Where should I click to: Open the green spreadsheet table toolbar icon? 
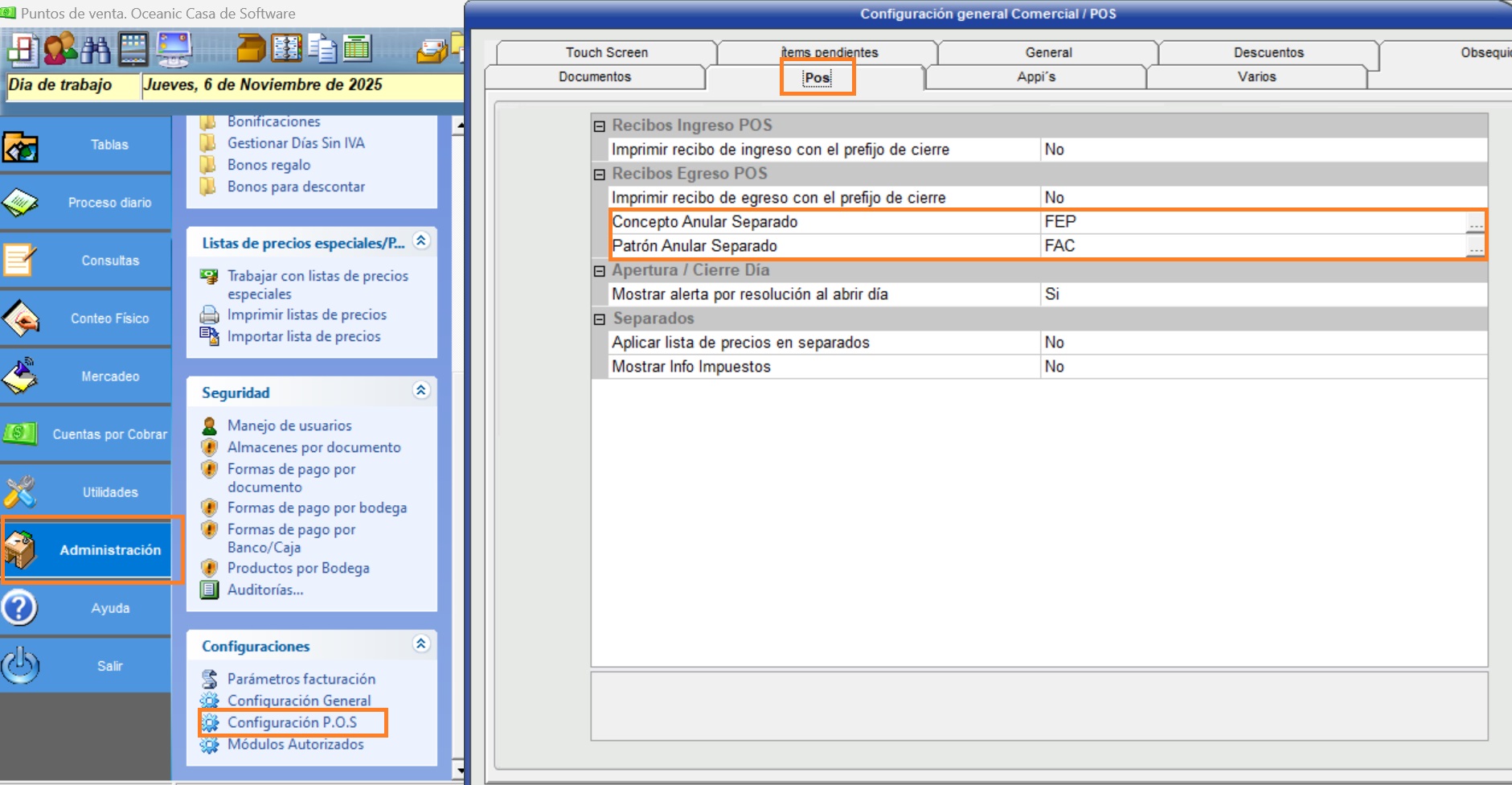pos(357,50)
